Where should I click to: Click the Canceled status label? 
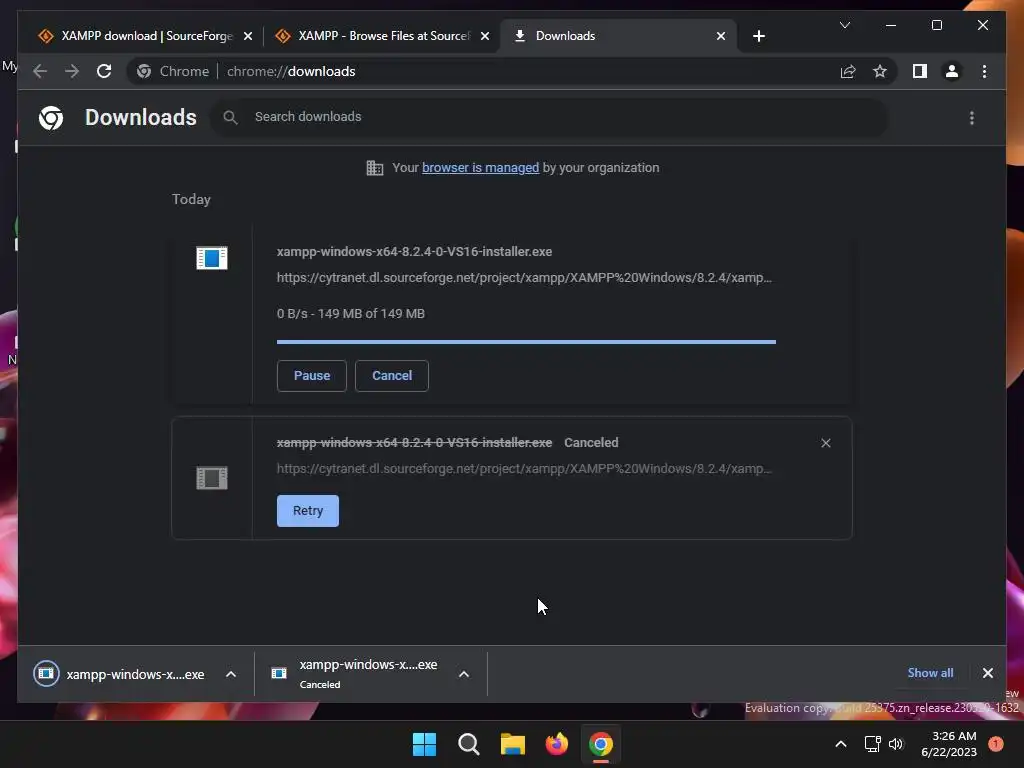click(x=591, y=443)
